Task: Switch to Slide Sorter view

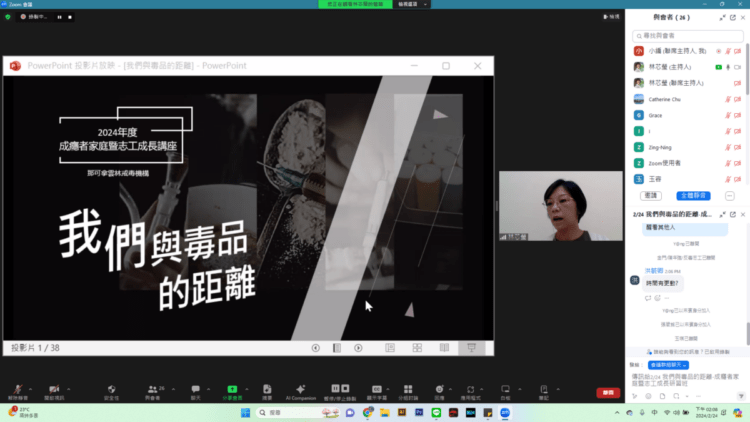Action: point(417,348)
